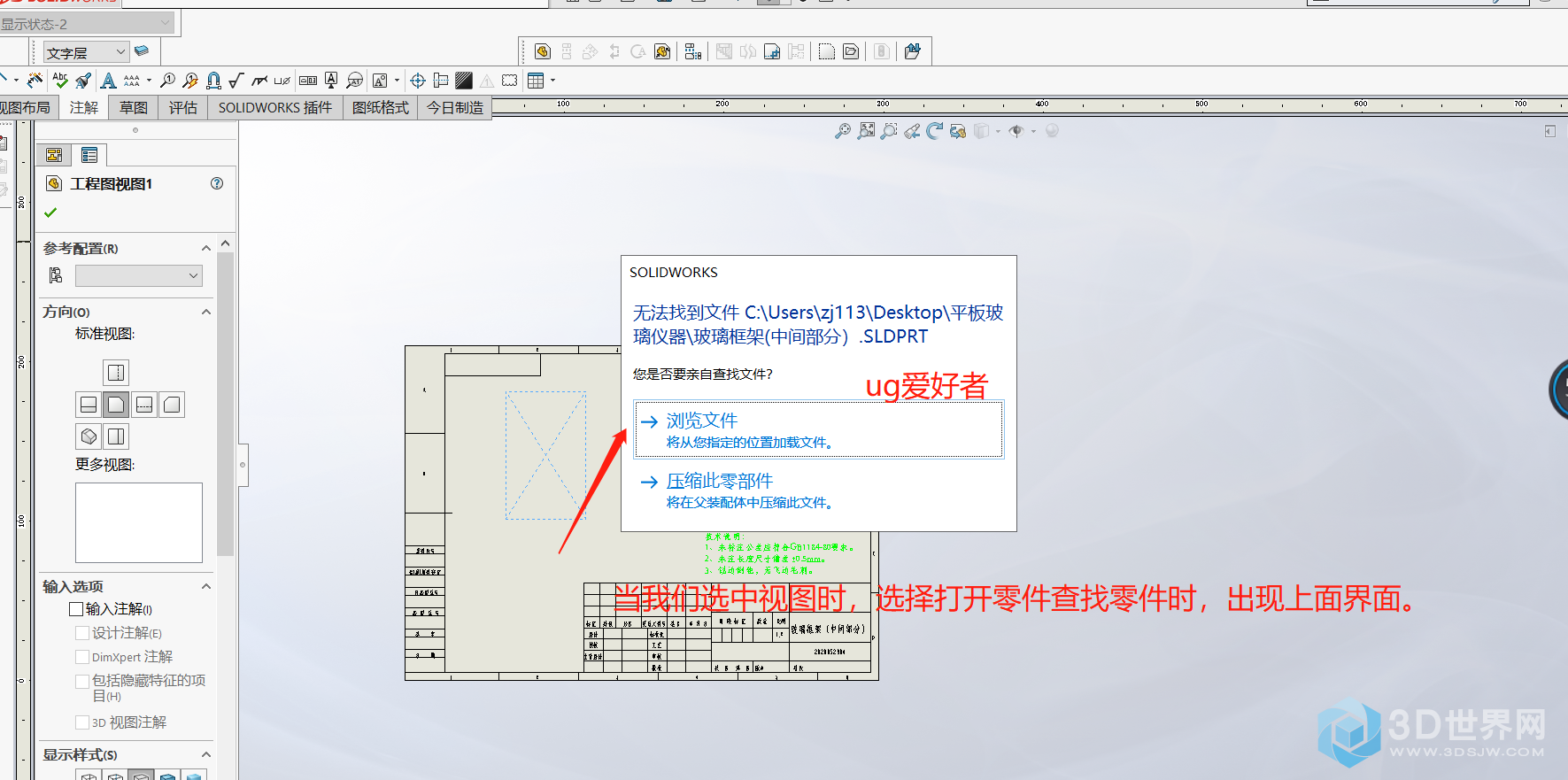Open the Hide/Show Items dropdown arrow

pyautogui.click(x=1033, y=131)
